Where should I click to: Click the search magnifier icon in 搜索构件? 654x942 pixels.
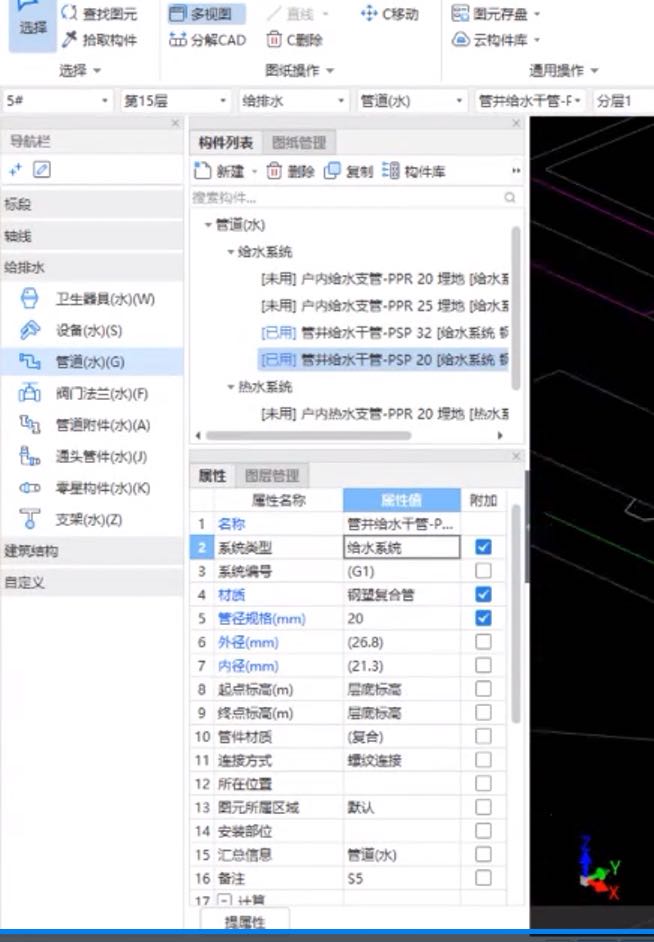[510, 197]
